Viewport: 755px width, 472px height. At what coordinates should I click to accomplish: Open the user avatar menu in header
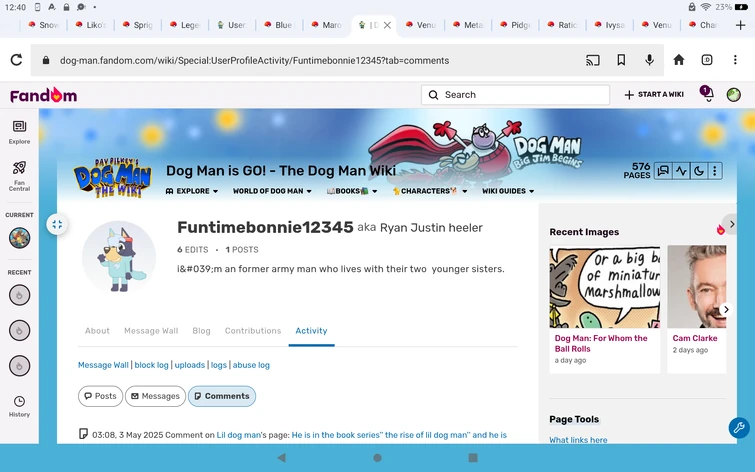tap(733, 95)
